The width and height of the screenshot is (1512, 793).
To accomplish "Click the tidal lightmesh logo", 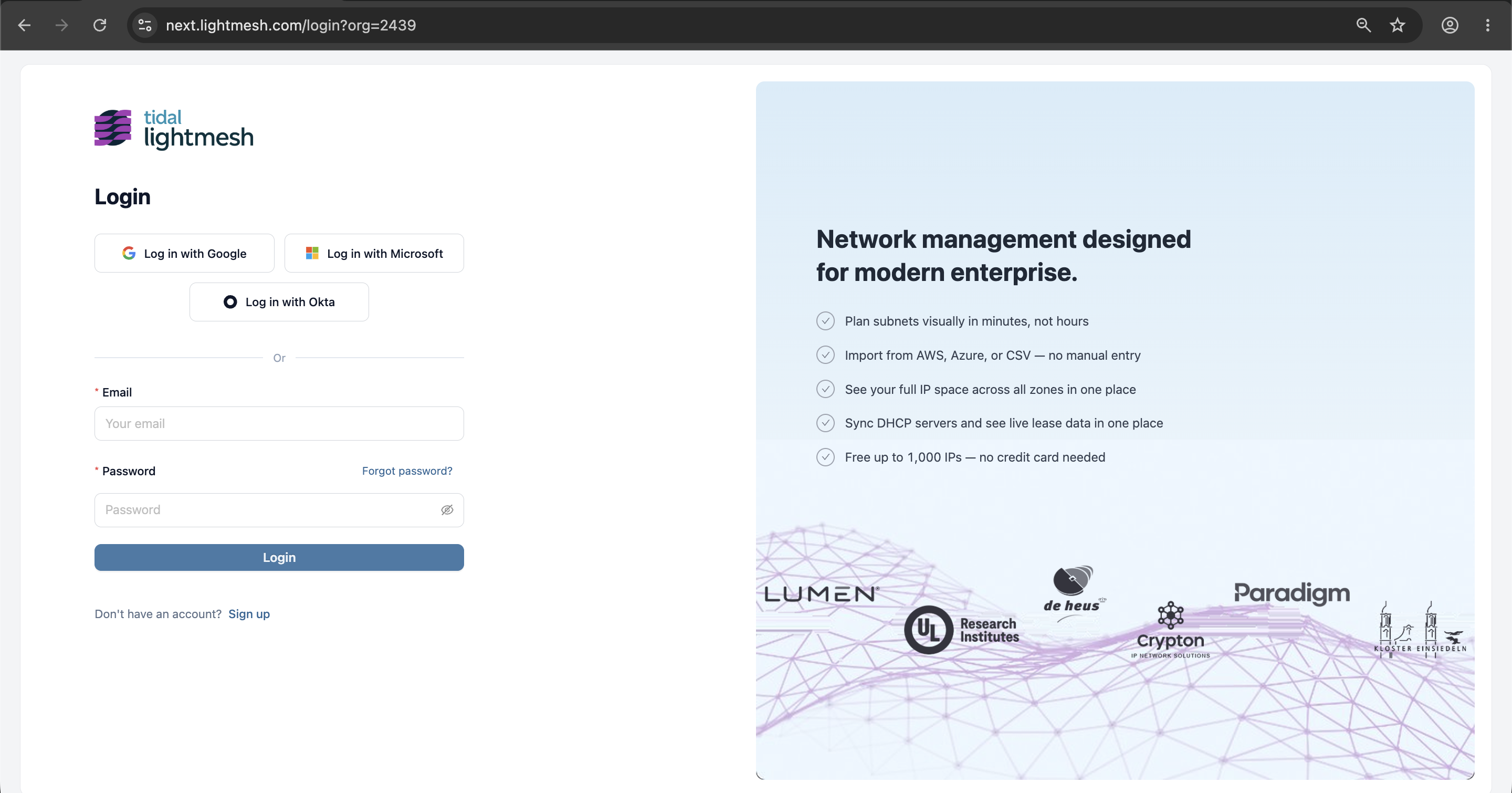I will coord(174,129).
